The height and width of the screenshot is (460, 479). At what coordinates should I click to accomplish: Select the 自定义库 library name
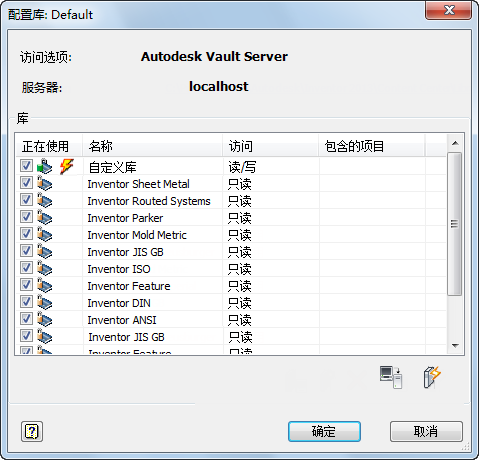point(113,167)
